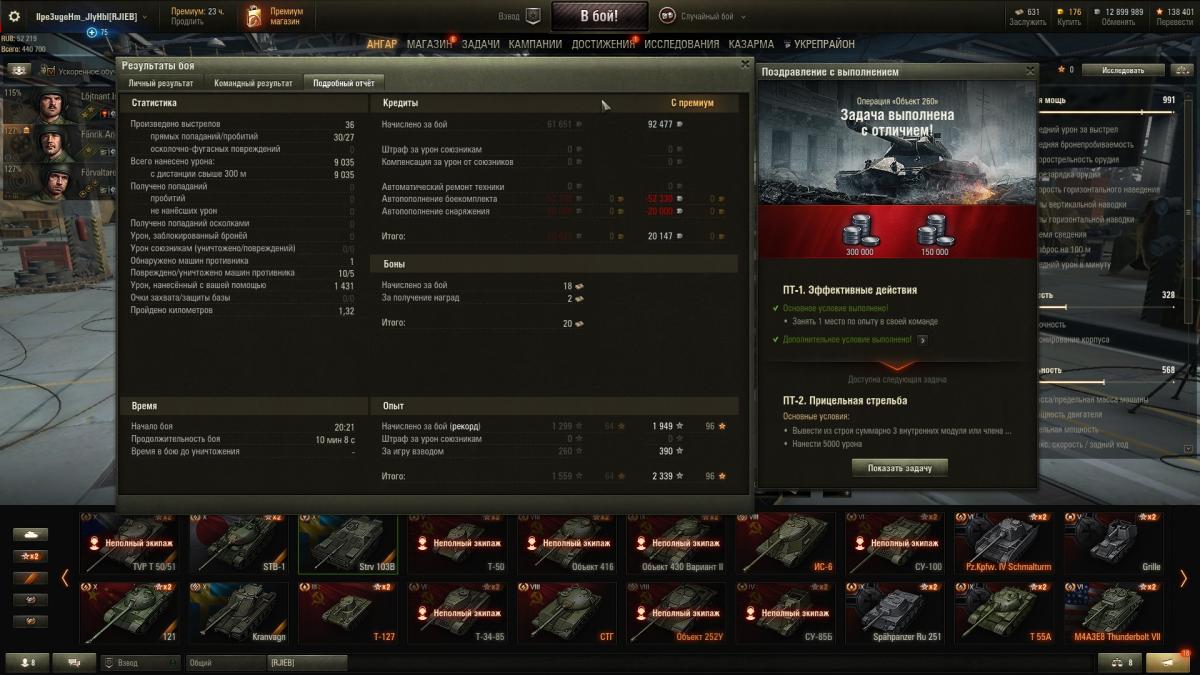Open game settings gear menu

coord(14,16)
